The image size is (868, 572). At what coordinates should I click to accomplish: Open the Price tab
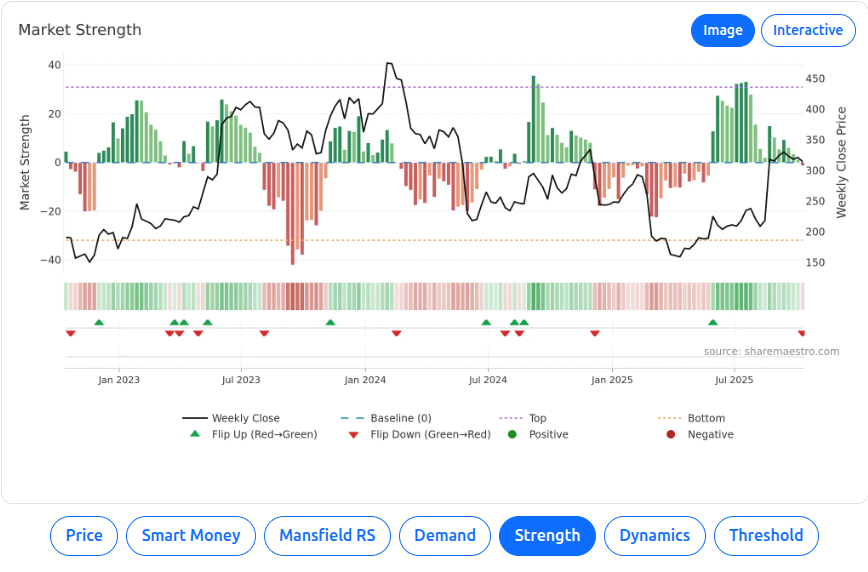click(84, 535)
